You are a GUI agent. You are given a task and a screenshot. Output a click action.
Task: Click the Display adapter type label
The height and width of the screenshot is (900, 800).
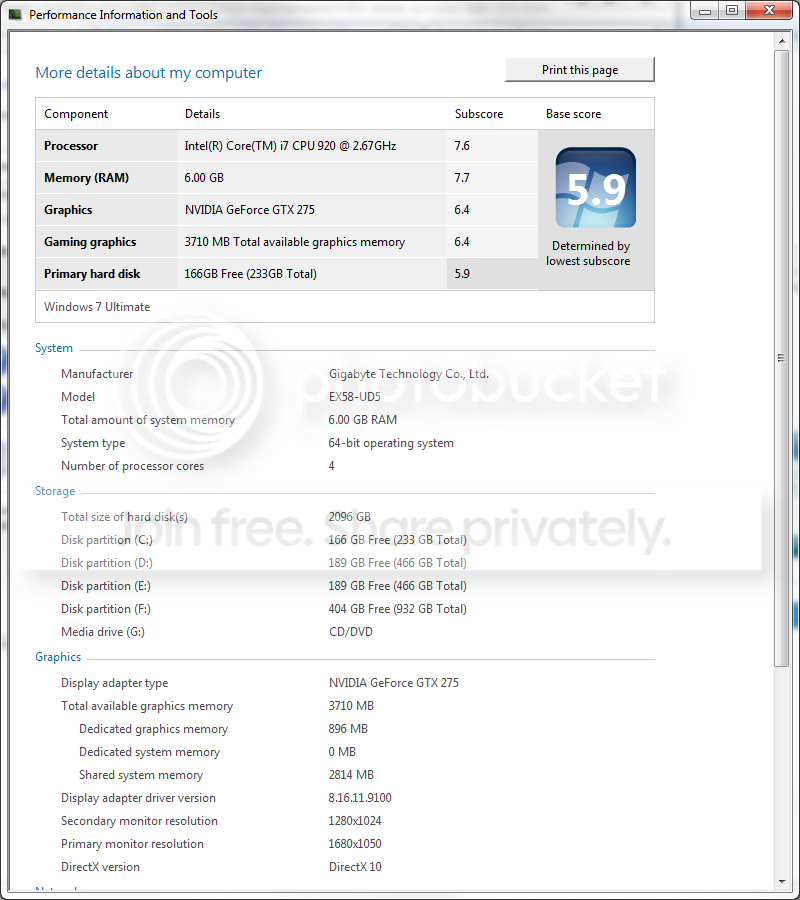coord(115,683)
